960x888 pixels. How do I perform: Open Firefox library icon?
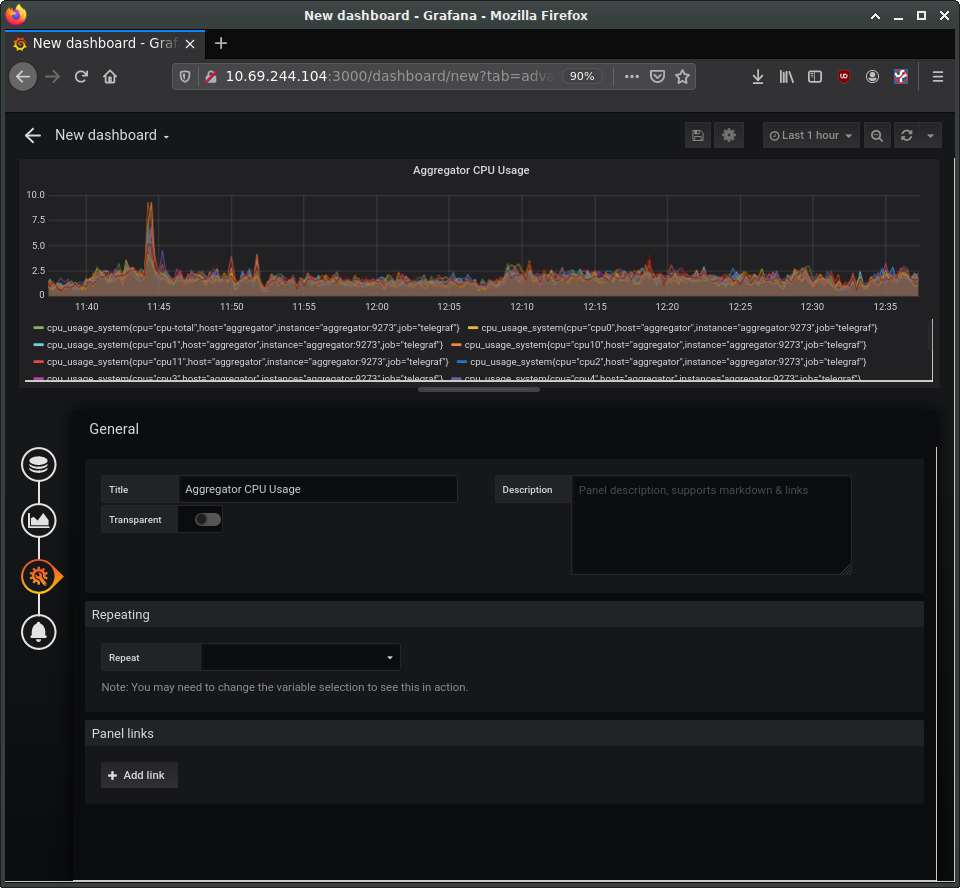787,77
